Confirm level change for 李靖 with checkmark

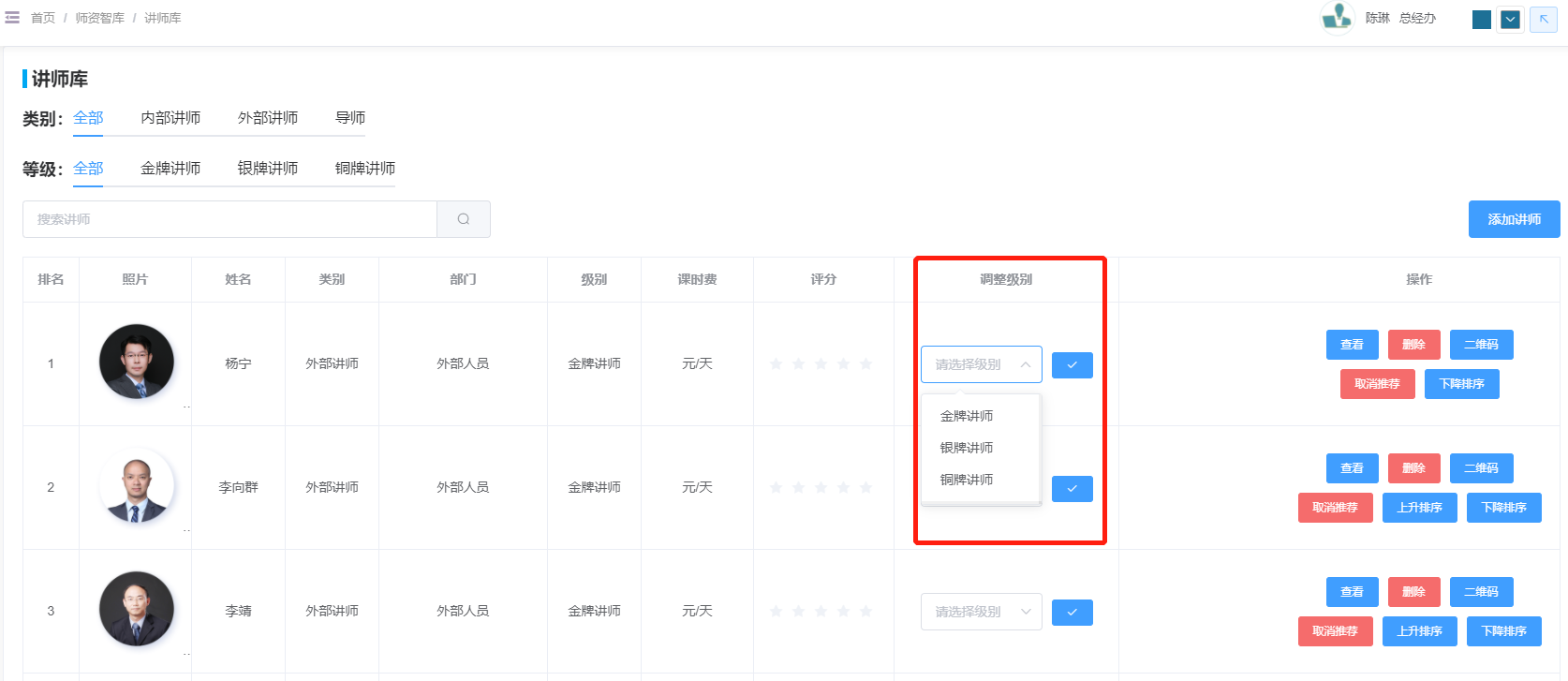coord(1072,613)
